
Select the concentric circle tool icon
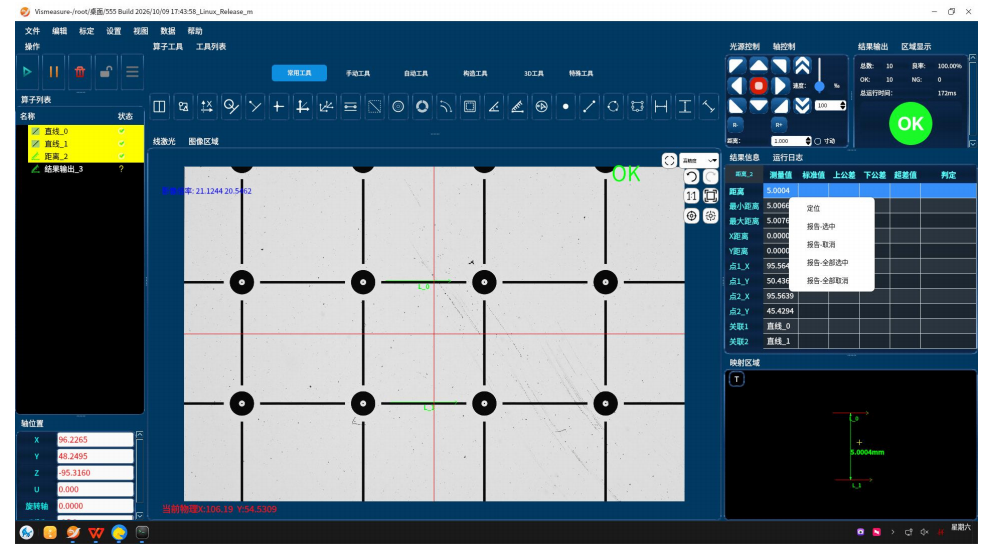click(x=398, y=106)
